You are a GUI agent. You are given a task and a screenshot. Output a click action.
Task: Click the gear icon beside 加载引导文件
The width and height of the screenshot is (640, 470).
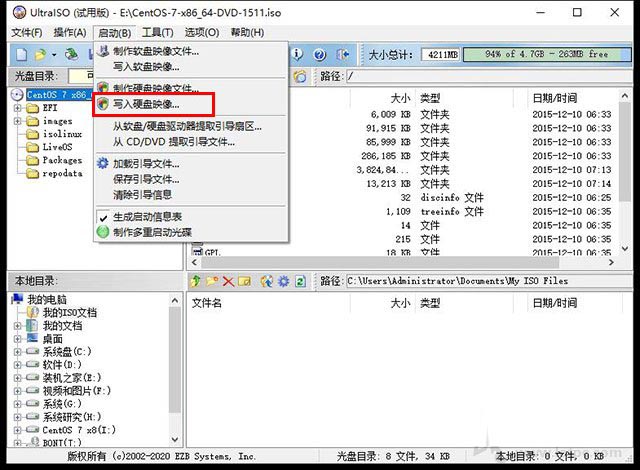[102, 163]
